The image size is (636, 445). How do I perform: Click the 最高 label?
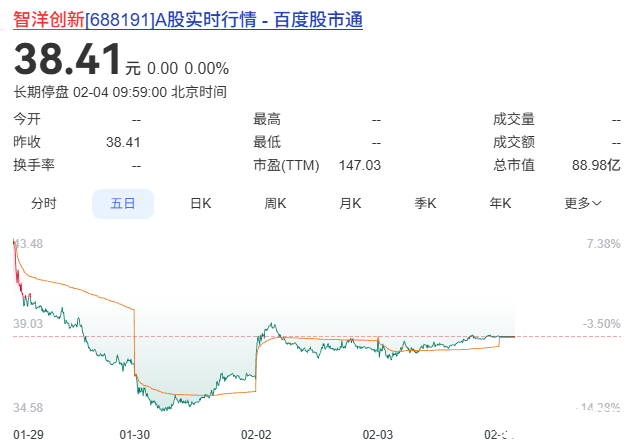267,119
